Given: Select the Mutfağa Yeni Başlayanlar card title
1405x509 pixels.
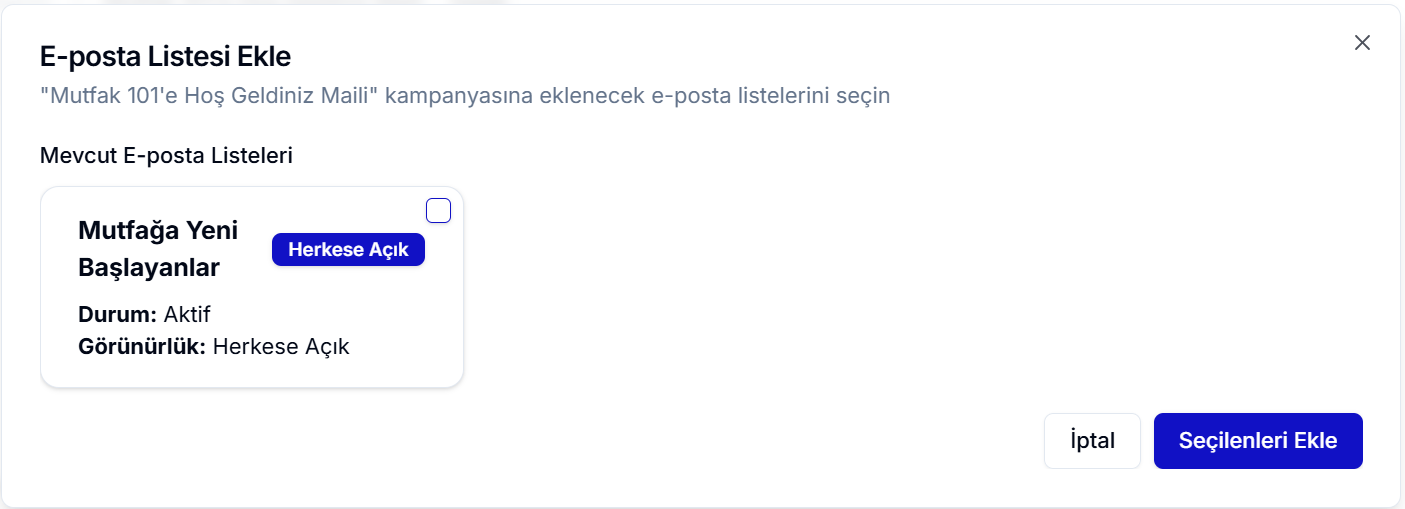Looking at the screenshot, I should 158,249.
